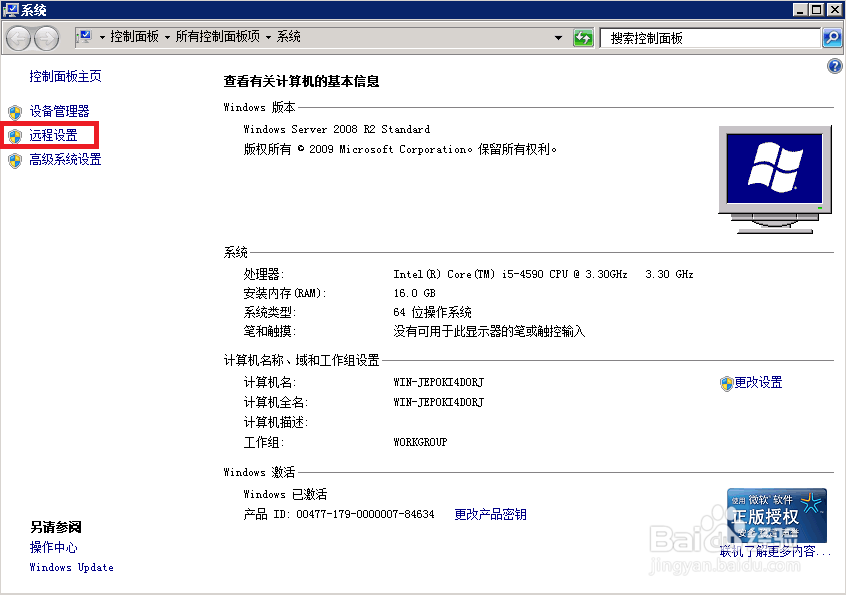Click the 16.0 GB memory value
The width and height of the screenshot is (846, 595).
pos(414,293)
